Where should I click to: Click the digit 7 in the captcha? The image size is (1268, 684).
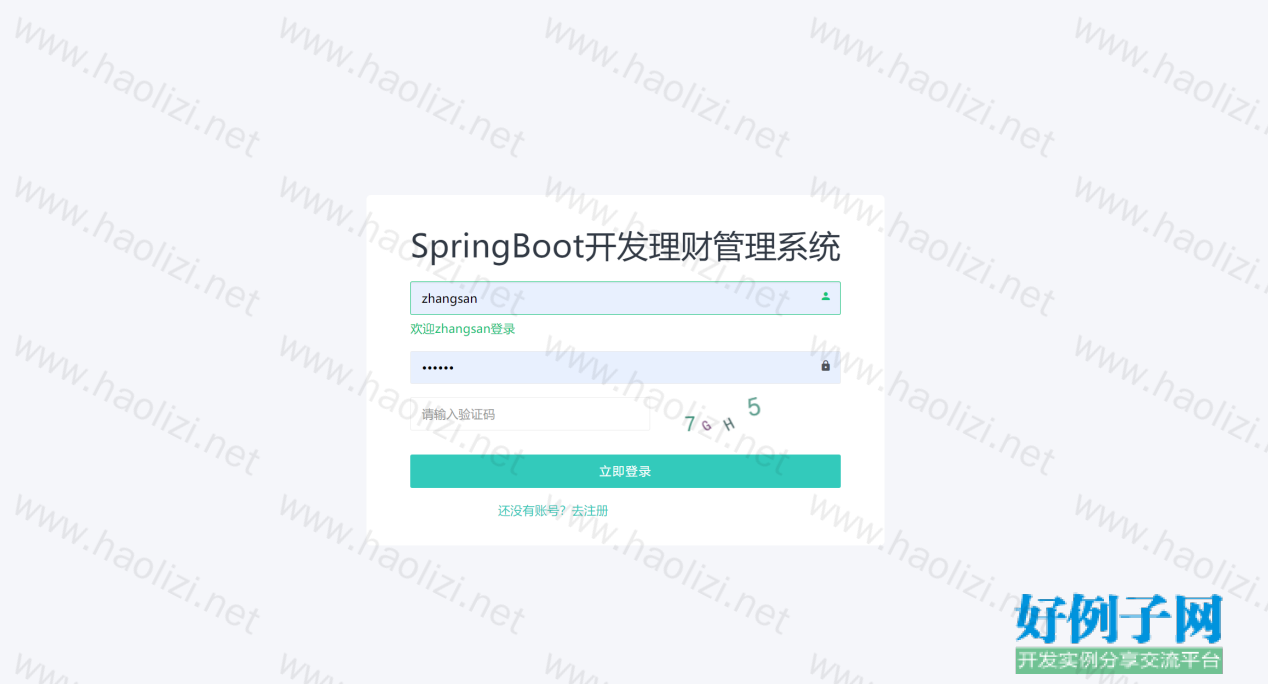point(689,424)
